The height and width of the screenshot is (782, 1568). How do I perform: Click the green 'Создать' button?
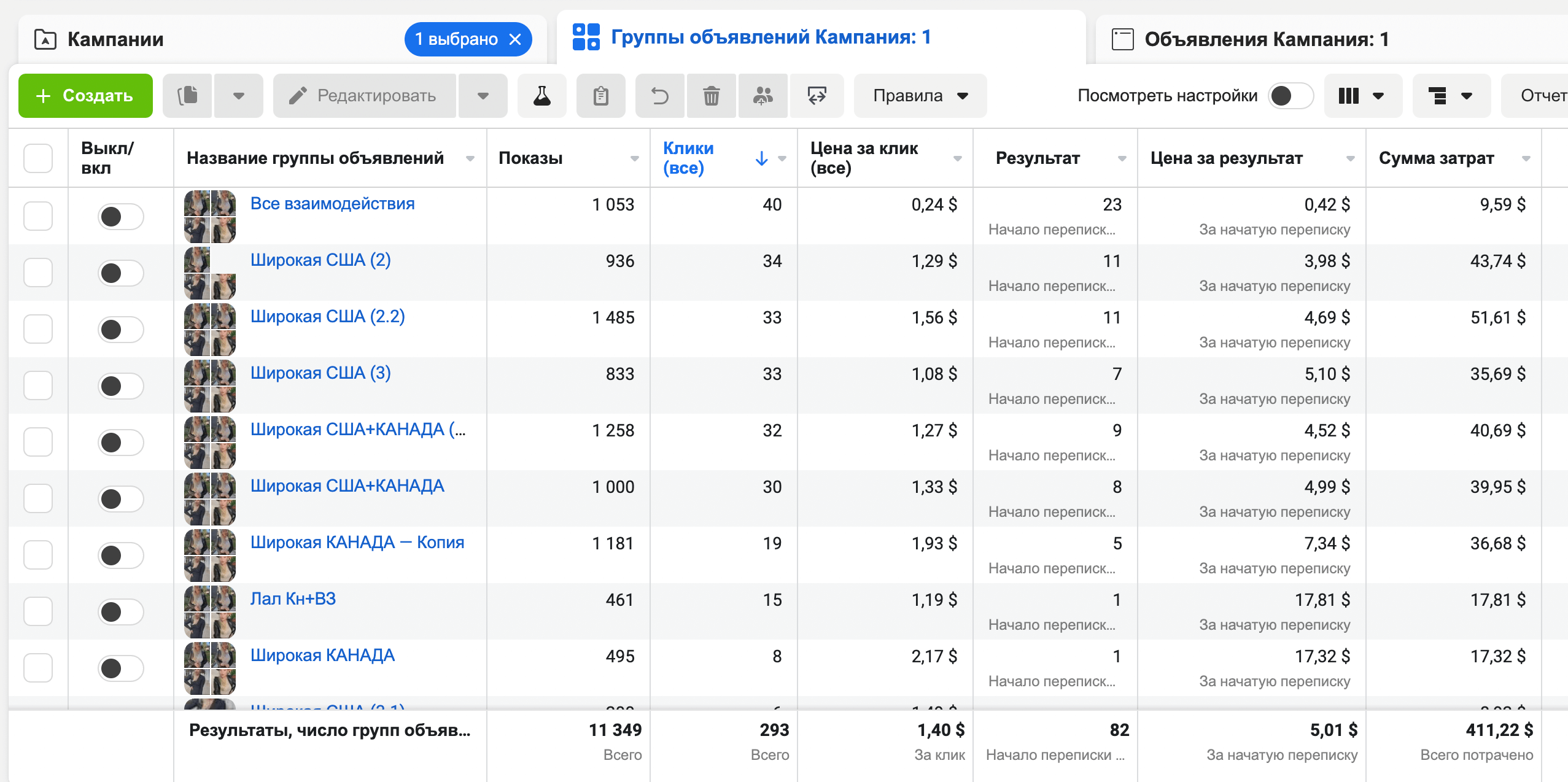point(85,96)
